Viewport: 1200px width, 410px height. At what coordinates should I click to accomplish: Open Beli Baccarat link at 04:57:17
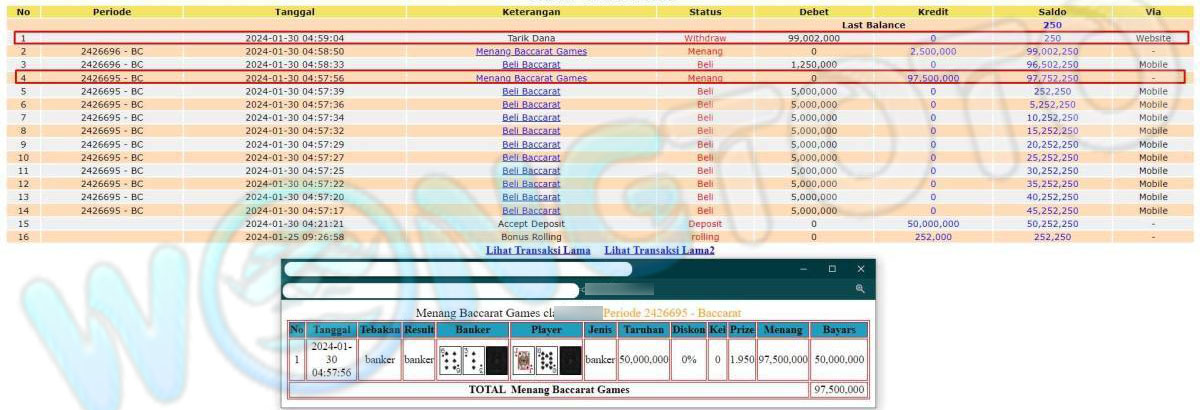tap(531, 211)
